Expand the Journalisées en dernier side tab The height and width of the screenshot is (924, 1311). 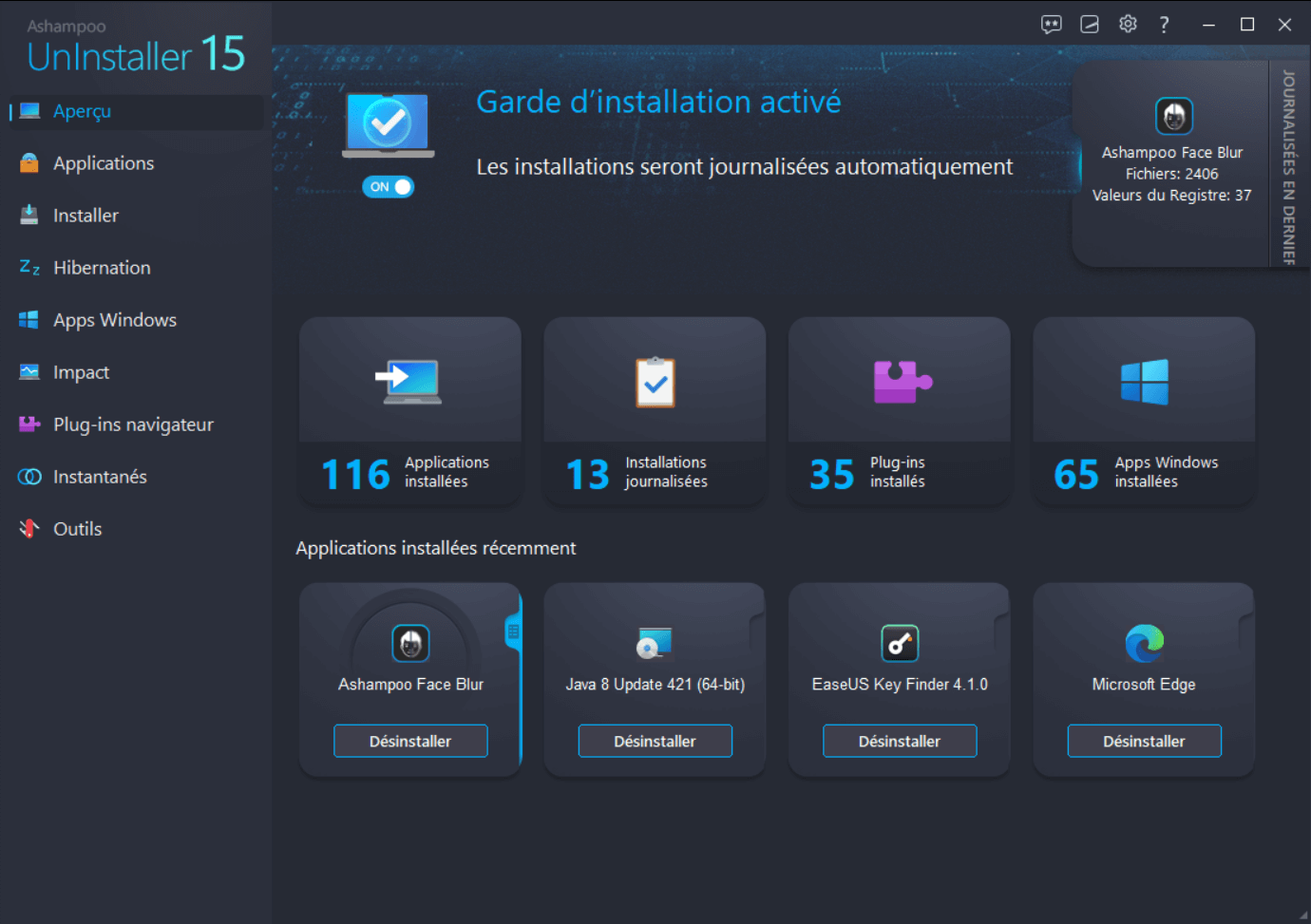(1289, 164)
